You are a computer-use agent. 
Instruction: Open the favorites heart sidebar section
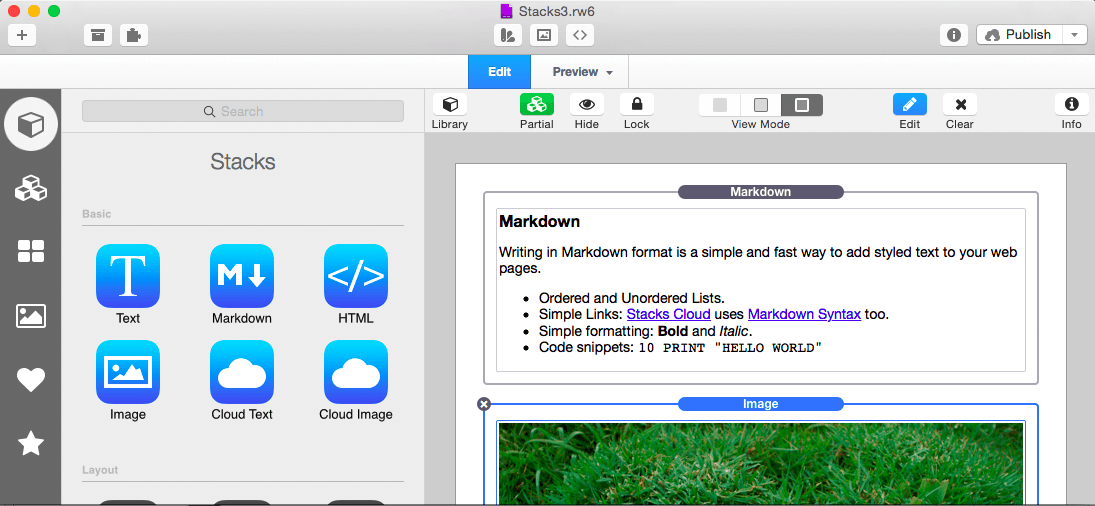click(31, 380)
